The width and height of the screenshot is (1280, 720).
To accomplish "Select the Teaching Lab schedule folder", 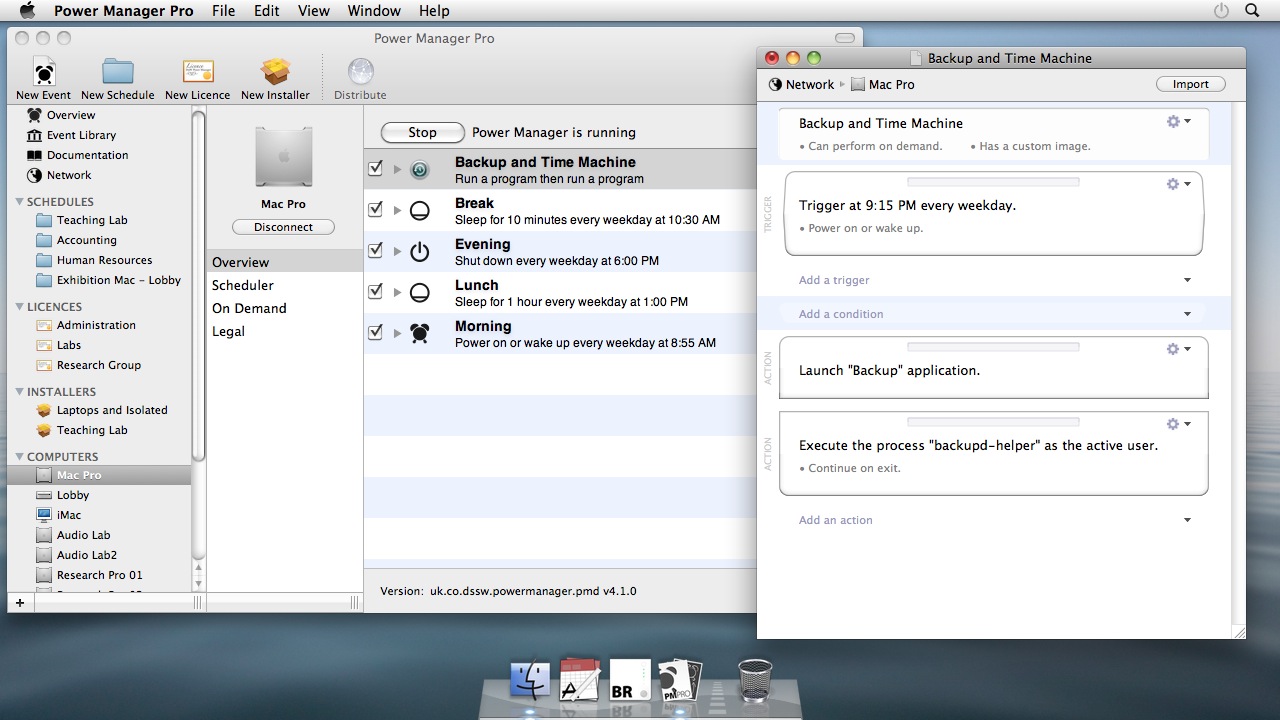I will pyautogui.click(x=92, y=220).
